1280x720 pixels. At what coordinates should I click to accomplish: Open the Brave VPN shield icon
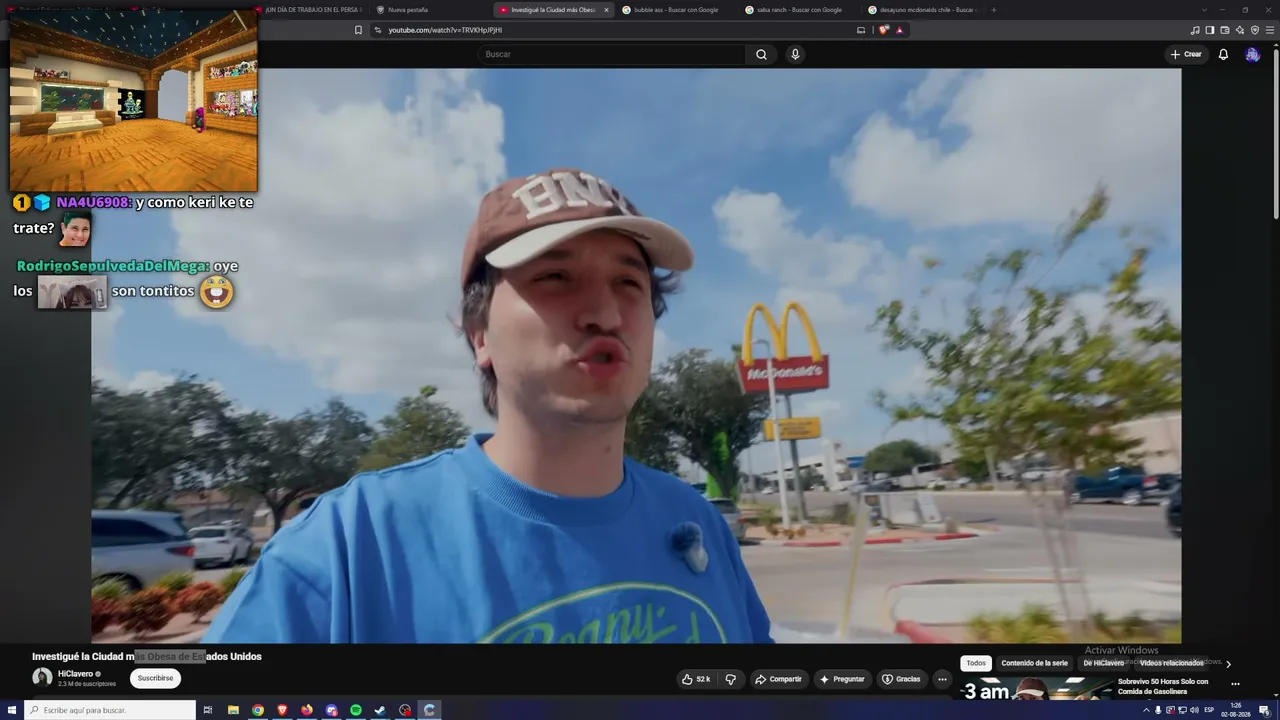(x=1255, y=30)
